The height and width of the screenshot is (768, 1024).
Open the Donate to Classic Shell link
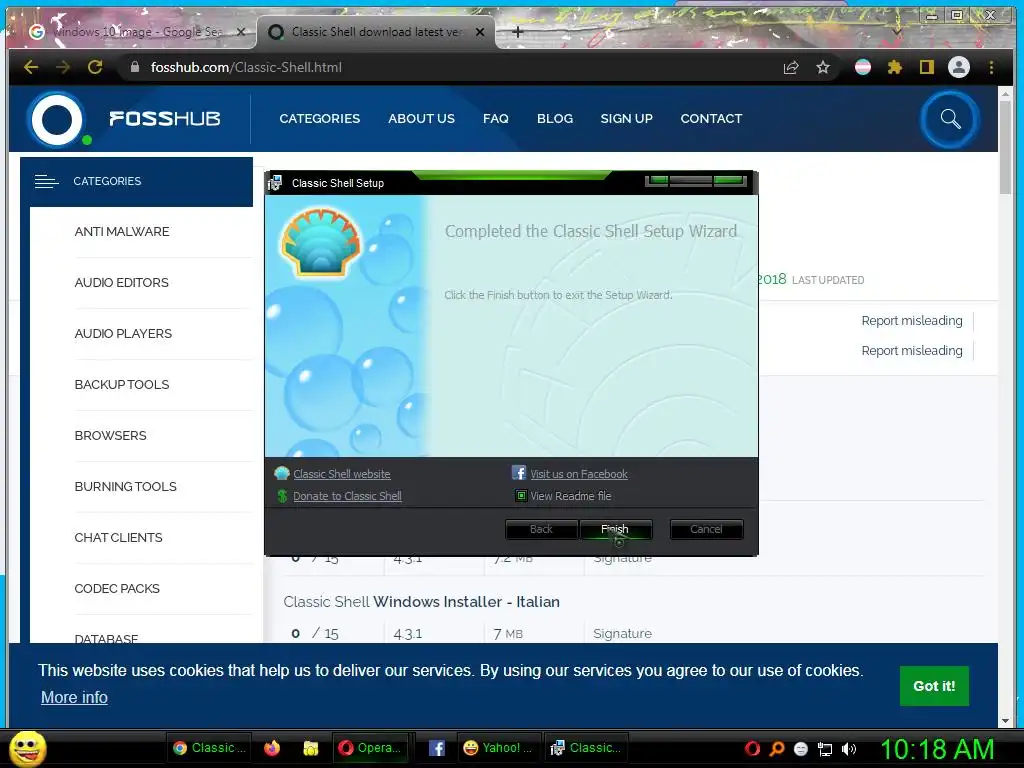point(347,496)
